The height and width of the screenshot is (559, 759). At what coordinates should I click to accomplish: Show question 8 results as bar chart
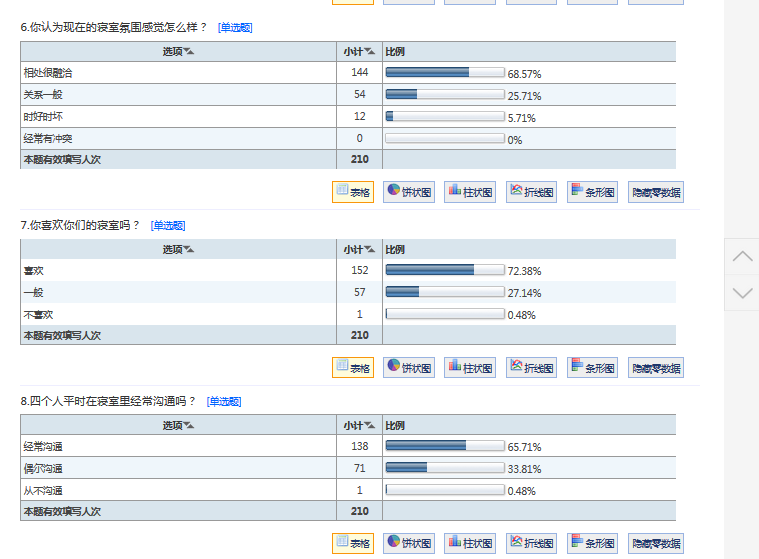pyautogui.click(x=592, y=543)
